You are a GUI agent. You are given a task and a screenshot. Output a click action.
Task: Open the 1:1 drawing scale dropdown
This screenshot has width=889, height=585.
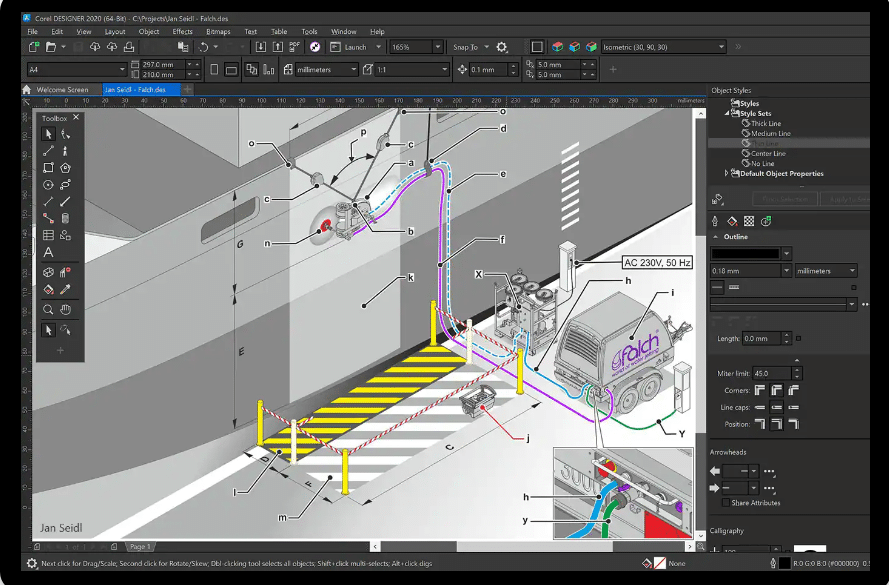tap(444, 69)
